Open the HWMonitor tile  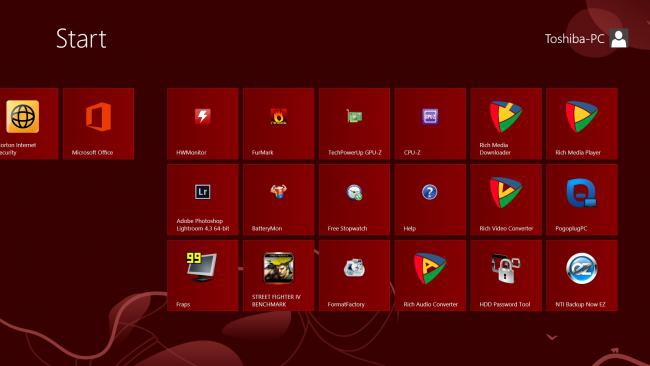tap(203, 124)
